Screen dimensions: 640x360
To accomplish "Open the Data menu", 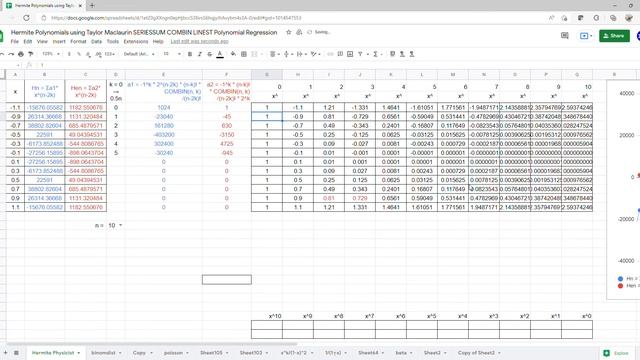I will pos(96,42).
